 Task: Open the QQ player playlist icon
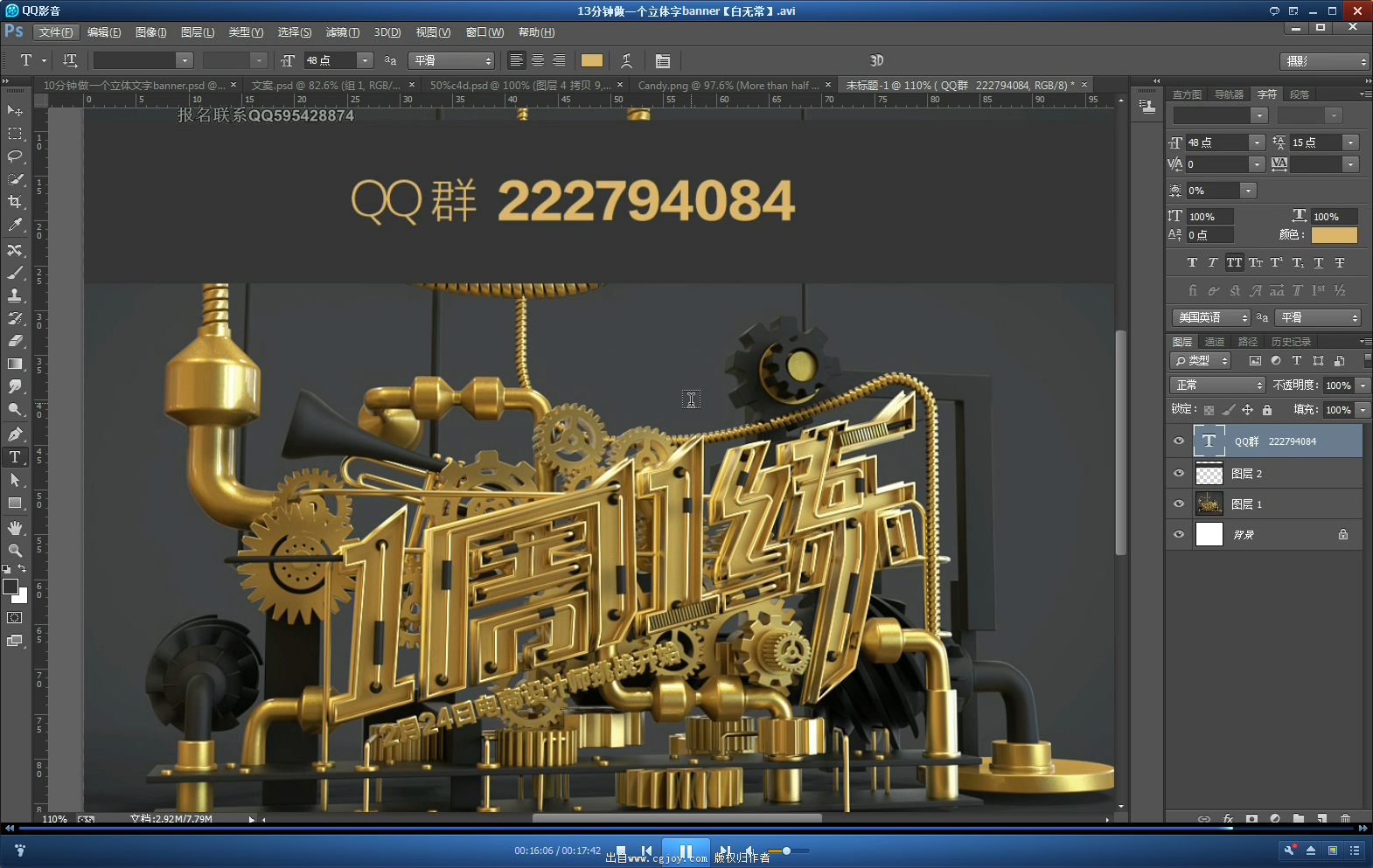1355,850
